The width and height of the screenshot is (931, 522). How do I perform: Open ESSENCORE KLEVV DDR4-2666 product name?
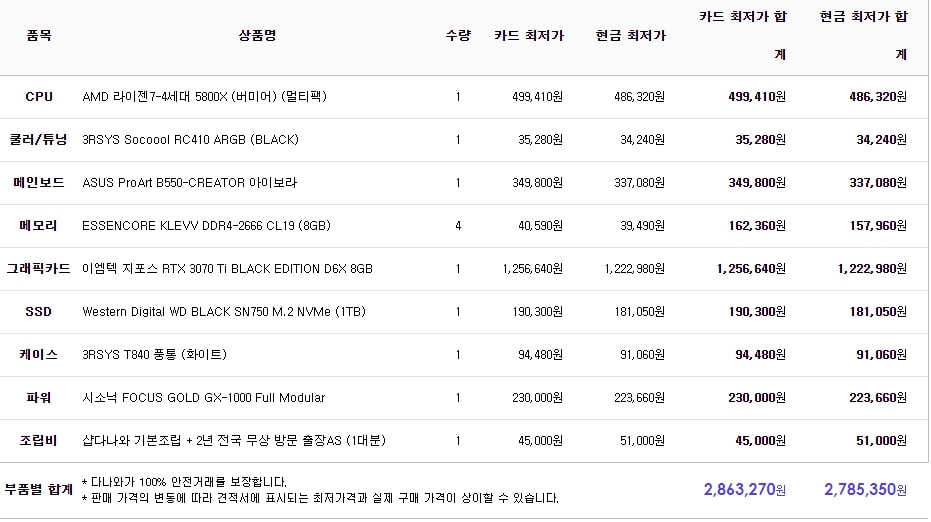(206, 226)
